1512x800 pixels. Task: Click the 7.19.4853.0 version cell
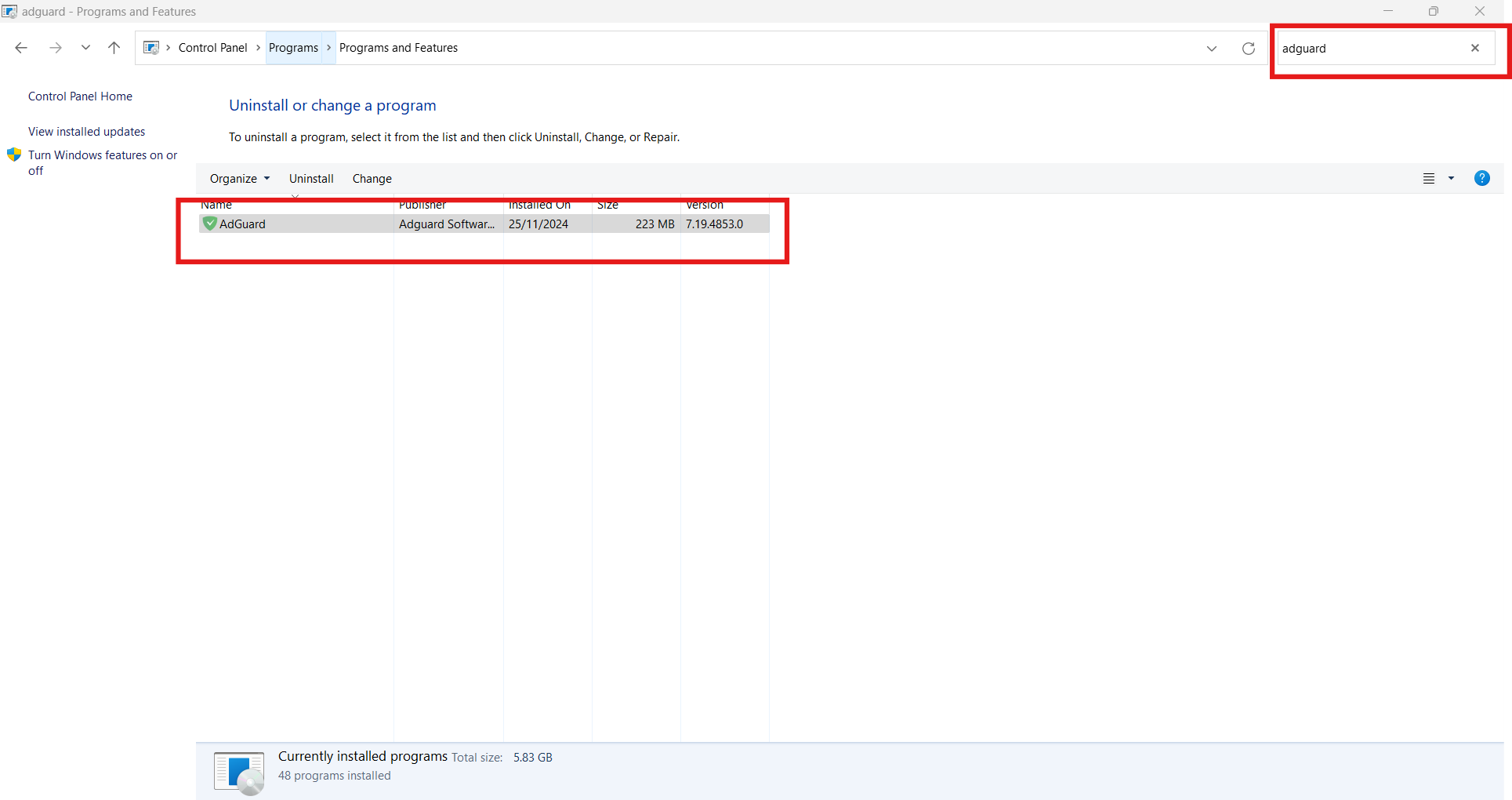[x=714, y=224]
